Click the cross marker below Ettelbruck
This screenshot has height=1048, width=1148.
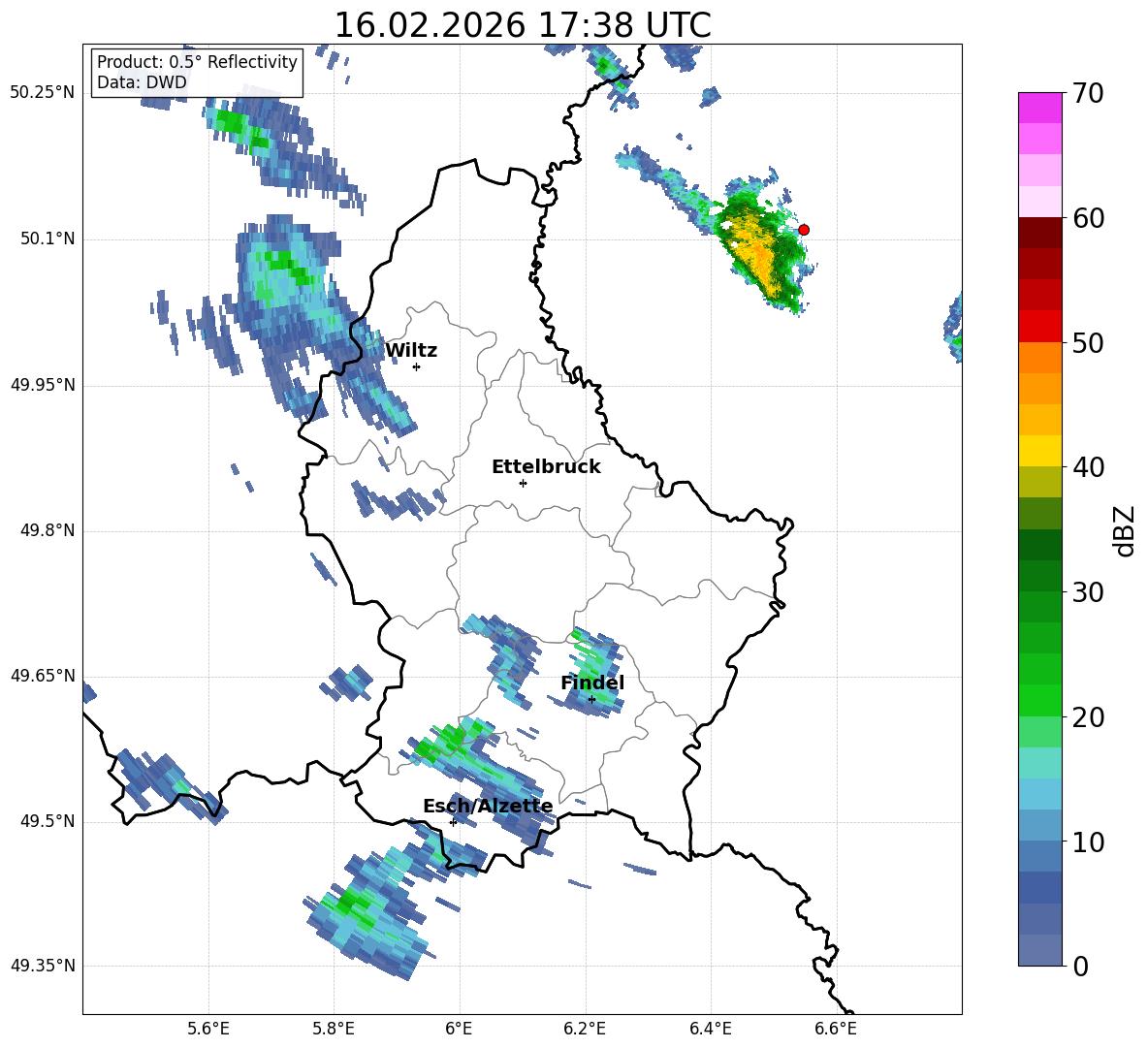[x=523, y=483]
